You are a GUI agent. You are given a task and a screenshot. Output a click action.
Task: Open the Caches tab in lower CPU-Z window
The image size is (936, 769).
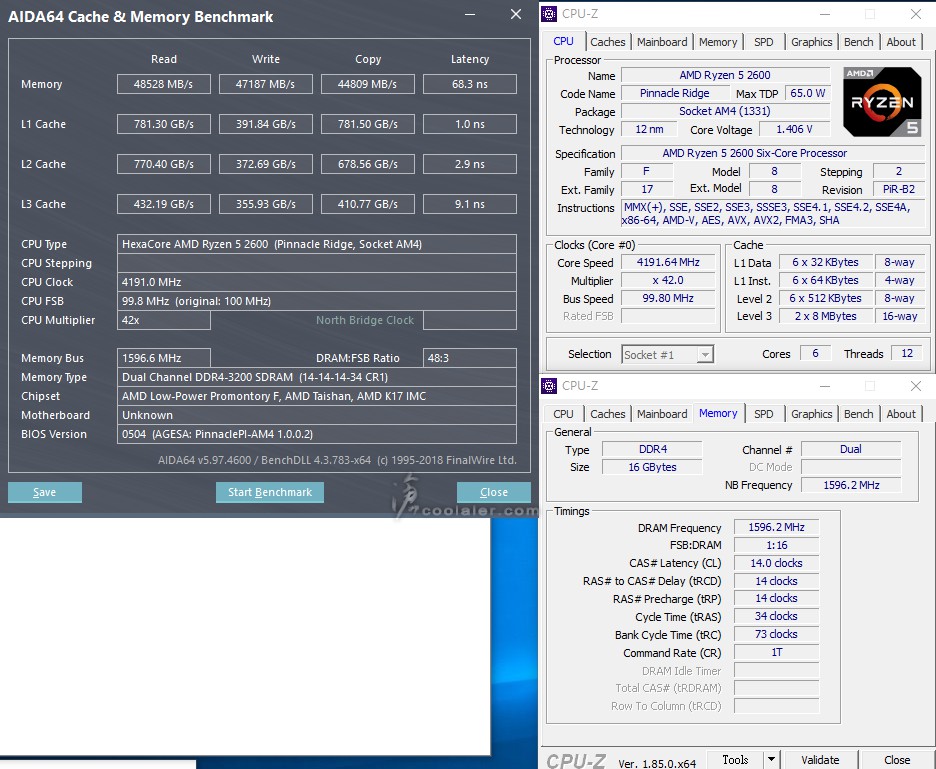pyautogui.click(x=608, y=414)
